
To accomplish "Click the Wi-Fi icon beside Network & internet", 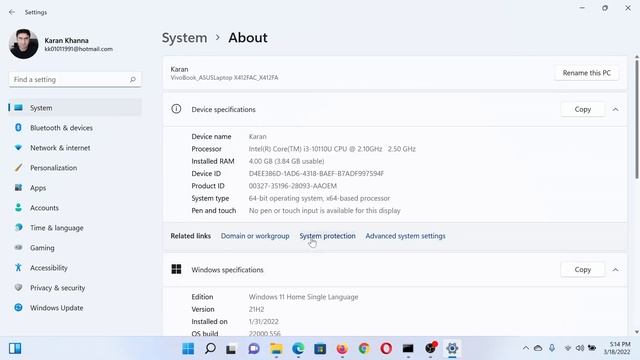I will 18,148.
